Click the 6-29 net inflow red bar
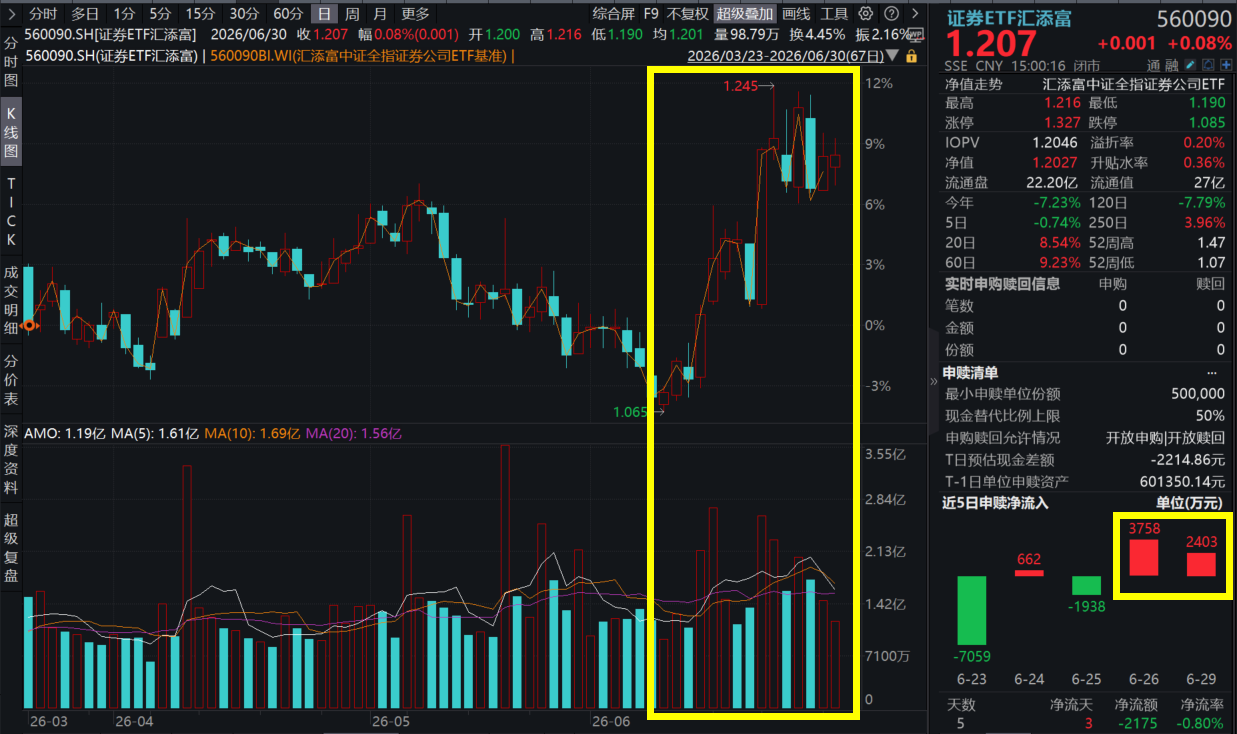The width and height of the screenshot is (1237, 734). tap(1201, 564)
